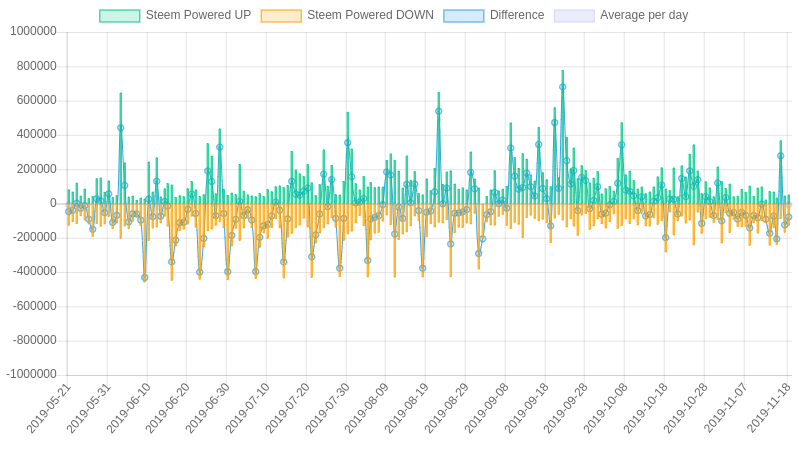Viewport: 798px width, 450px height.
Task: Click the 2019-09-18 date label
Action: [526, 408]
